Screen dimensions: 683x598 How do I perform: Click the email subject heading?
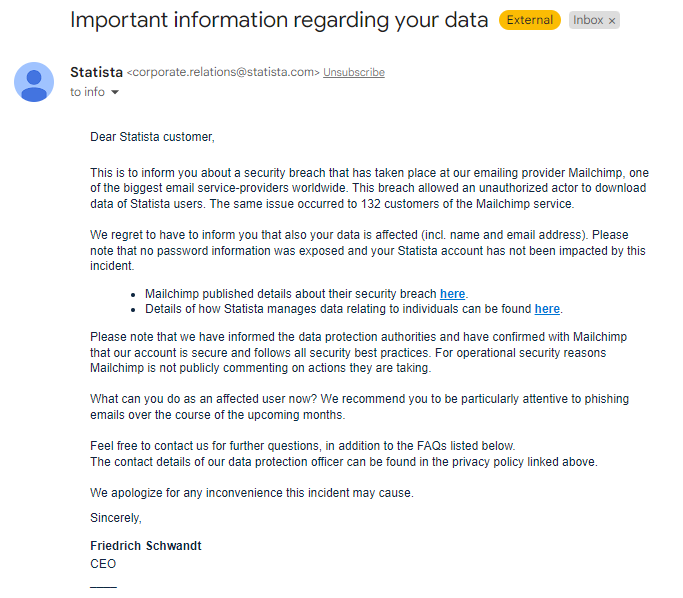click(279, 20)
